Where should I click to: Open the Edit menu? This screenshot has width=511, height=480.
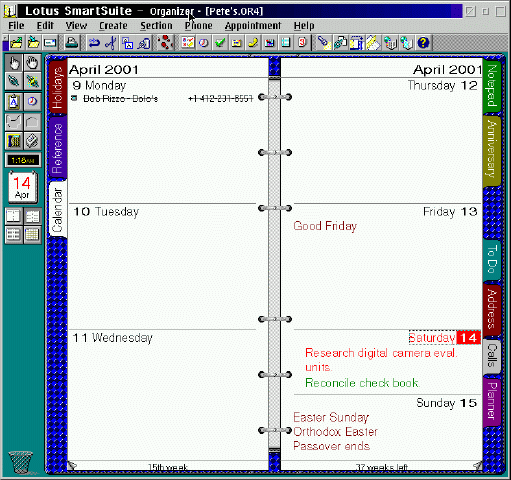[x=45, y=26]
